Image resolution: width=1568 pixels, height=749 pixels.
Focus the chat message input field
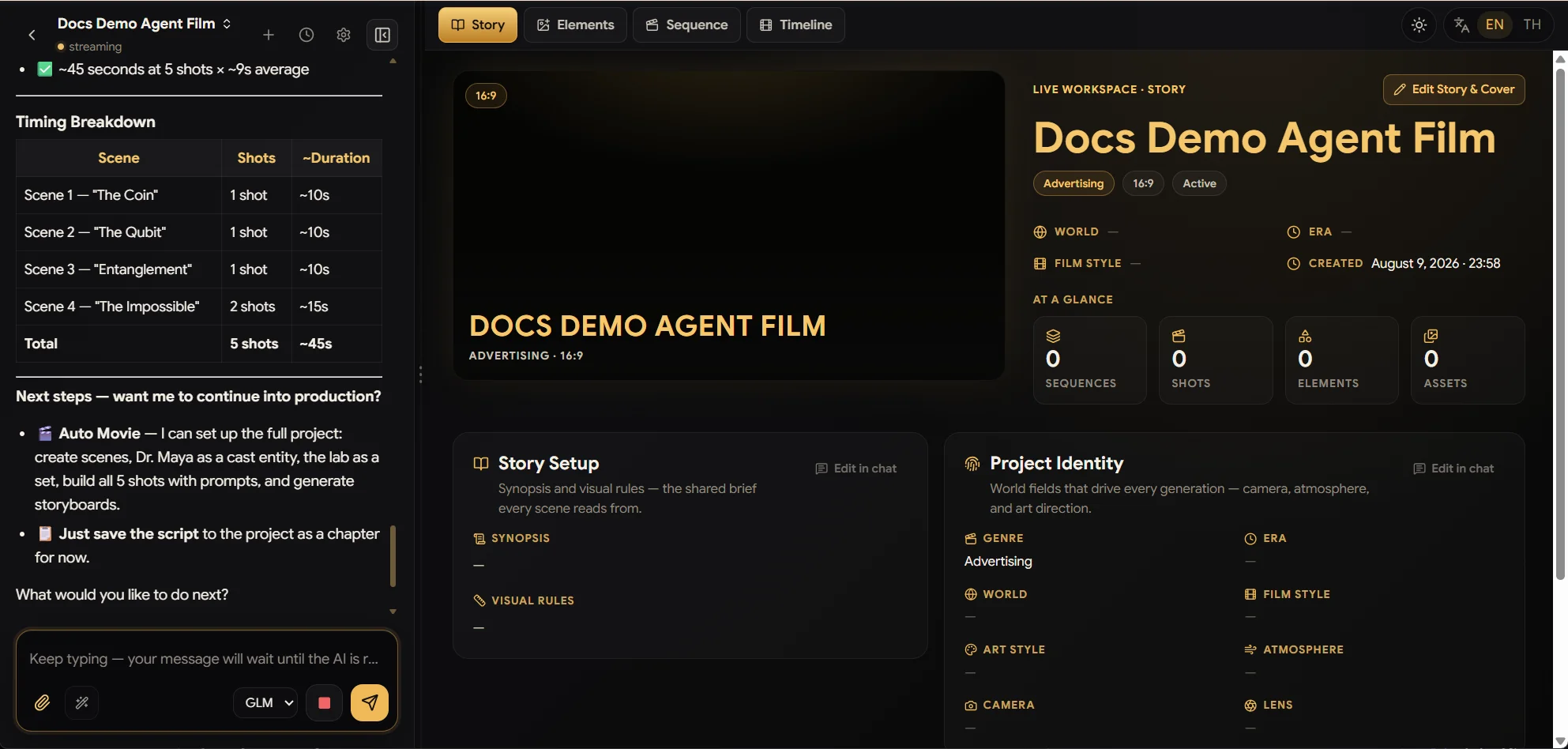point(207,658)
